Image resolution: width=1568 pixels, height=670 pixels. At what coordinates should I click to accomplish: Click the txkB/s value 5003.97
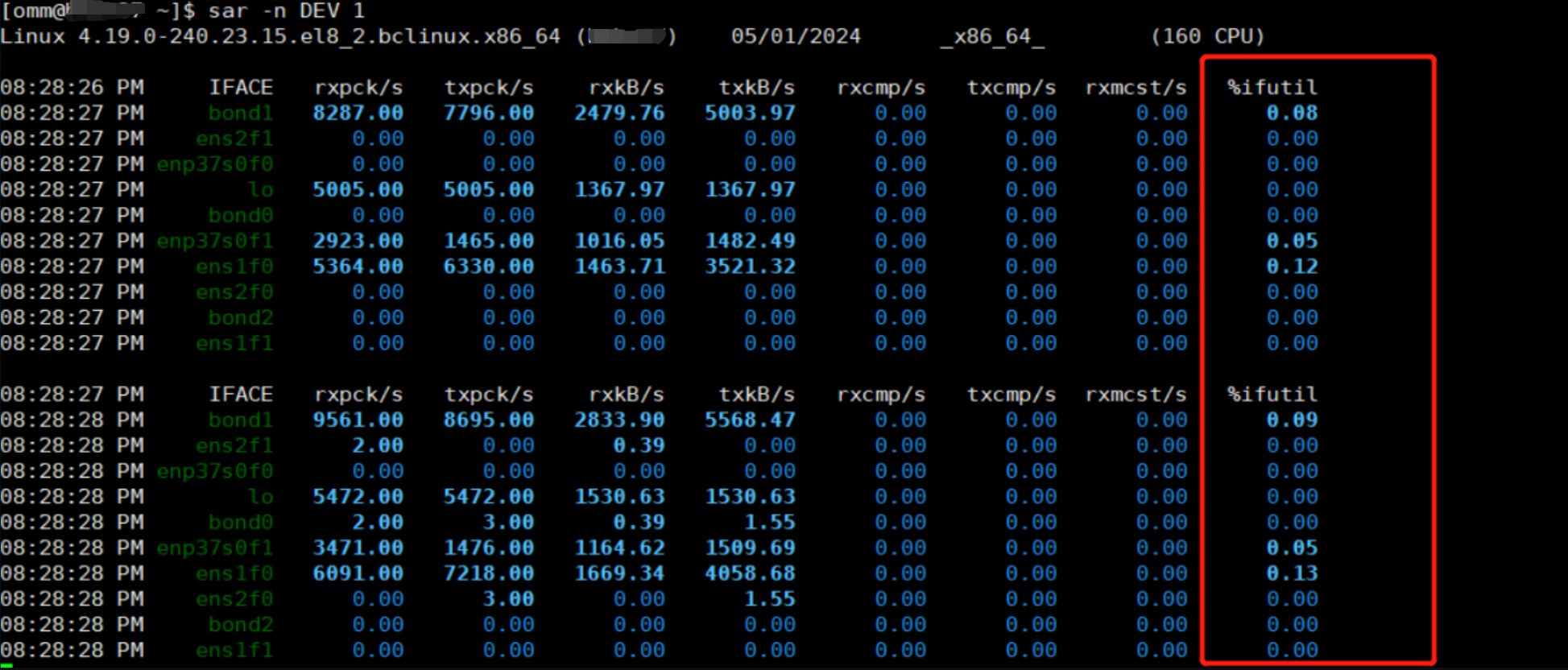click(x=750, y=114)
